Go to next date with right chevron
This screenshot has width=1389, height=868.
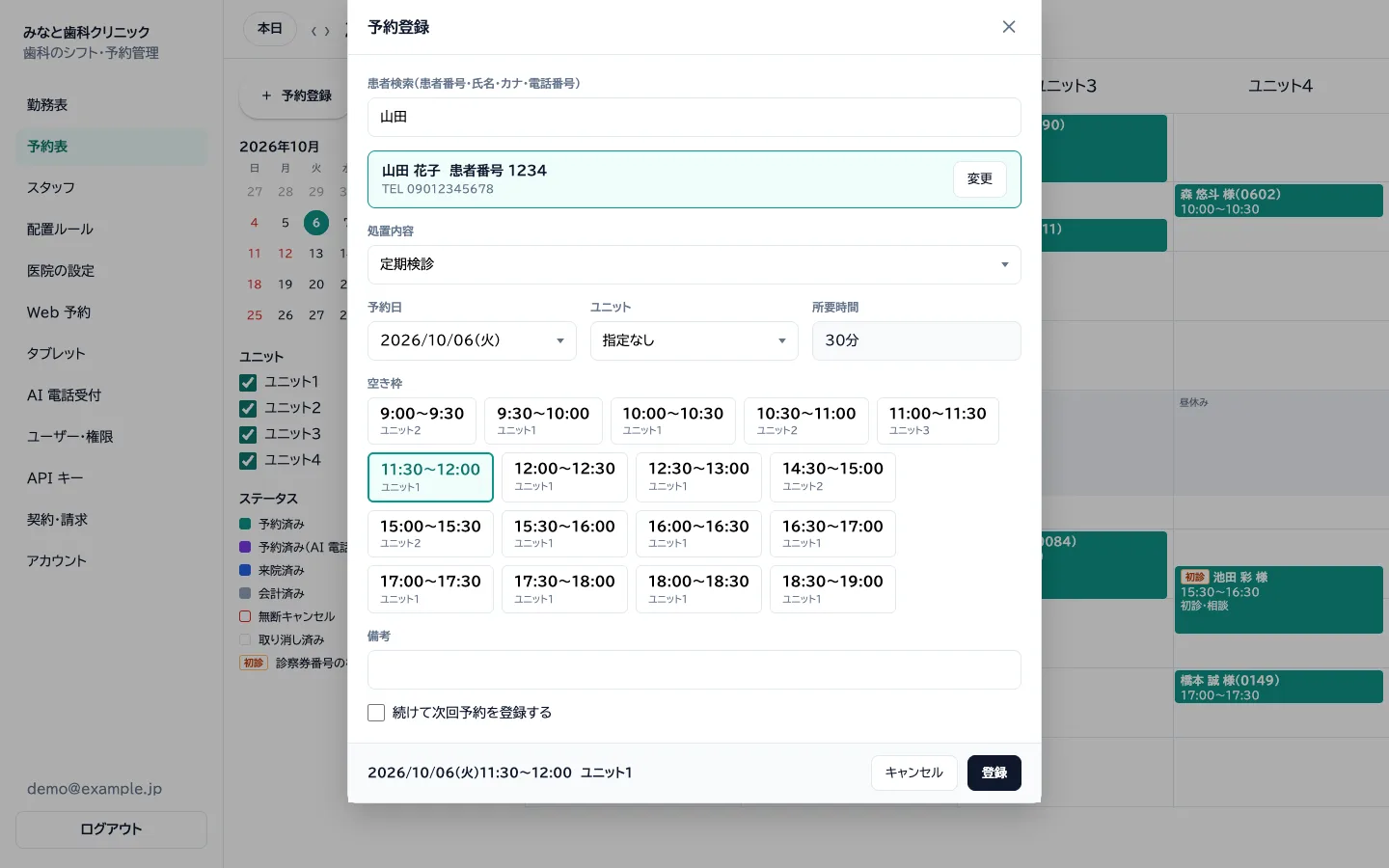click(327, 31)
